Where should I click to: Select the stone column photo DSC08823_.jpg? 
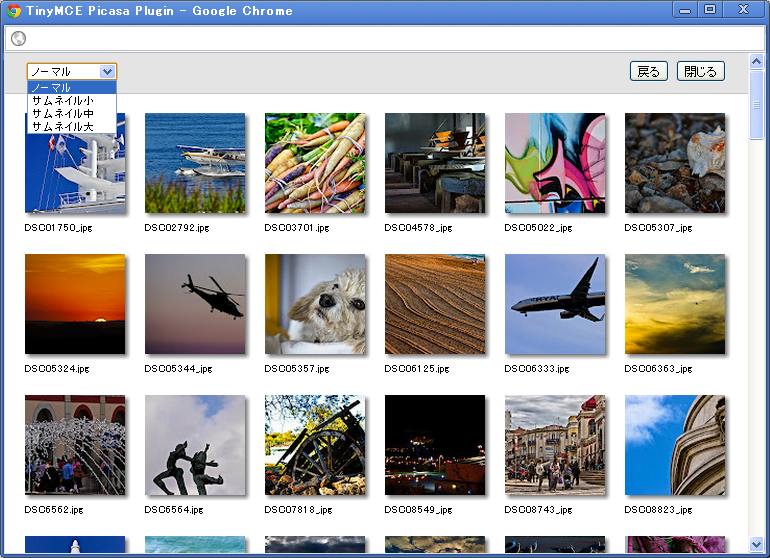pyautogui.click(x=675, y=445)
